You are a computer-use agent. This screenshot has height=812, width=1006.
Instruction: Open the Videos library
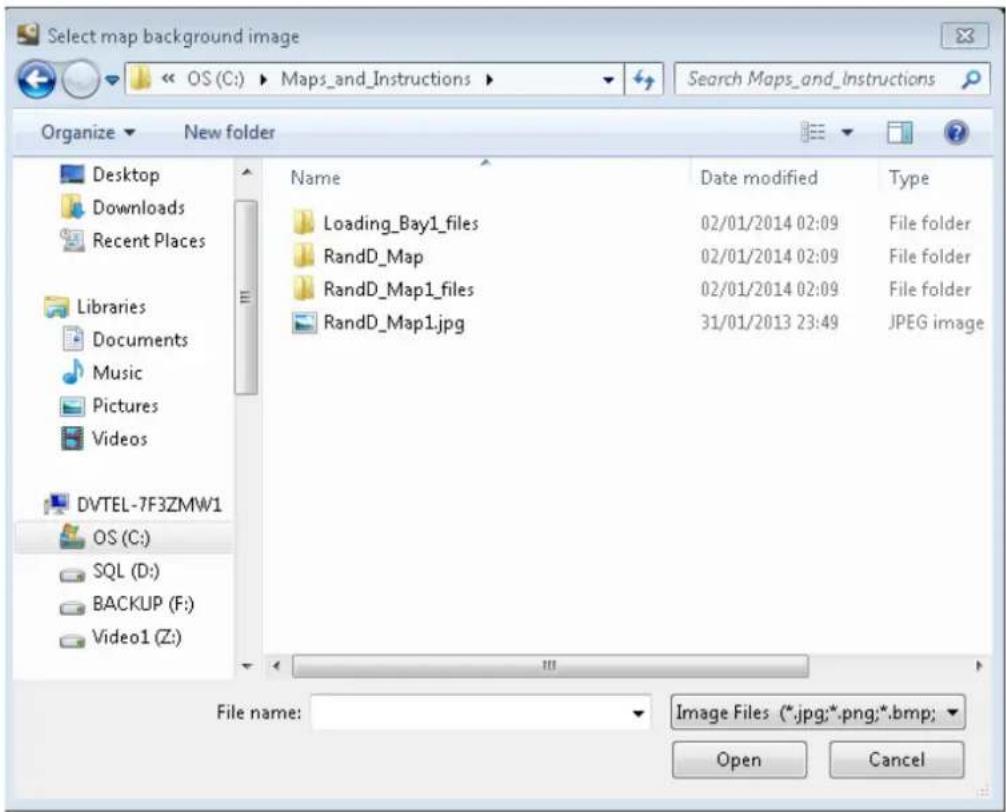click(104, 439)
